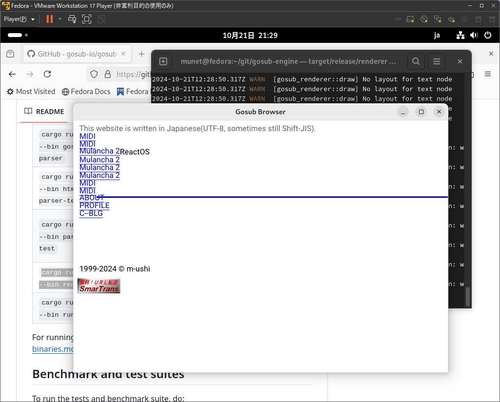Click the PROFILE link in Gosub Browser

(94, 205)
